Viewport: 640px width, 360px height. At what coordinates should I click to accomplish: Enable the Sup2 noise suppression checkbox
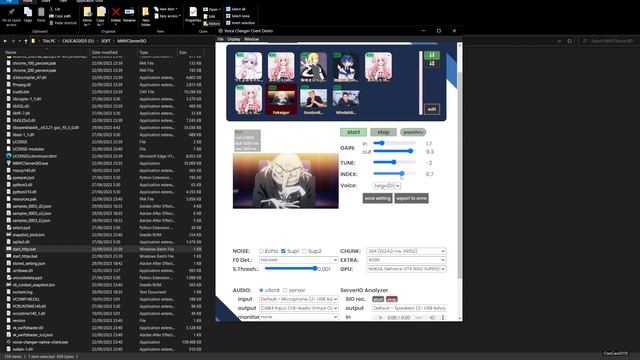click(304, 251)
